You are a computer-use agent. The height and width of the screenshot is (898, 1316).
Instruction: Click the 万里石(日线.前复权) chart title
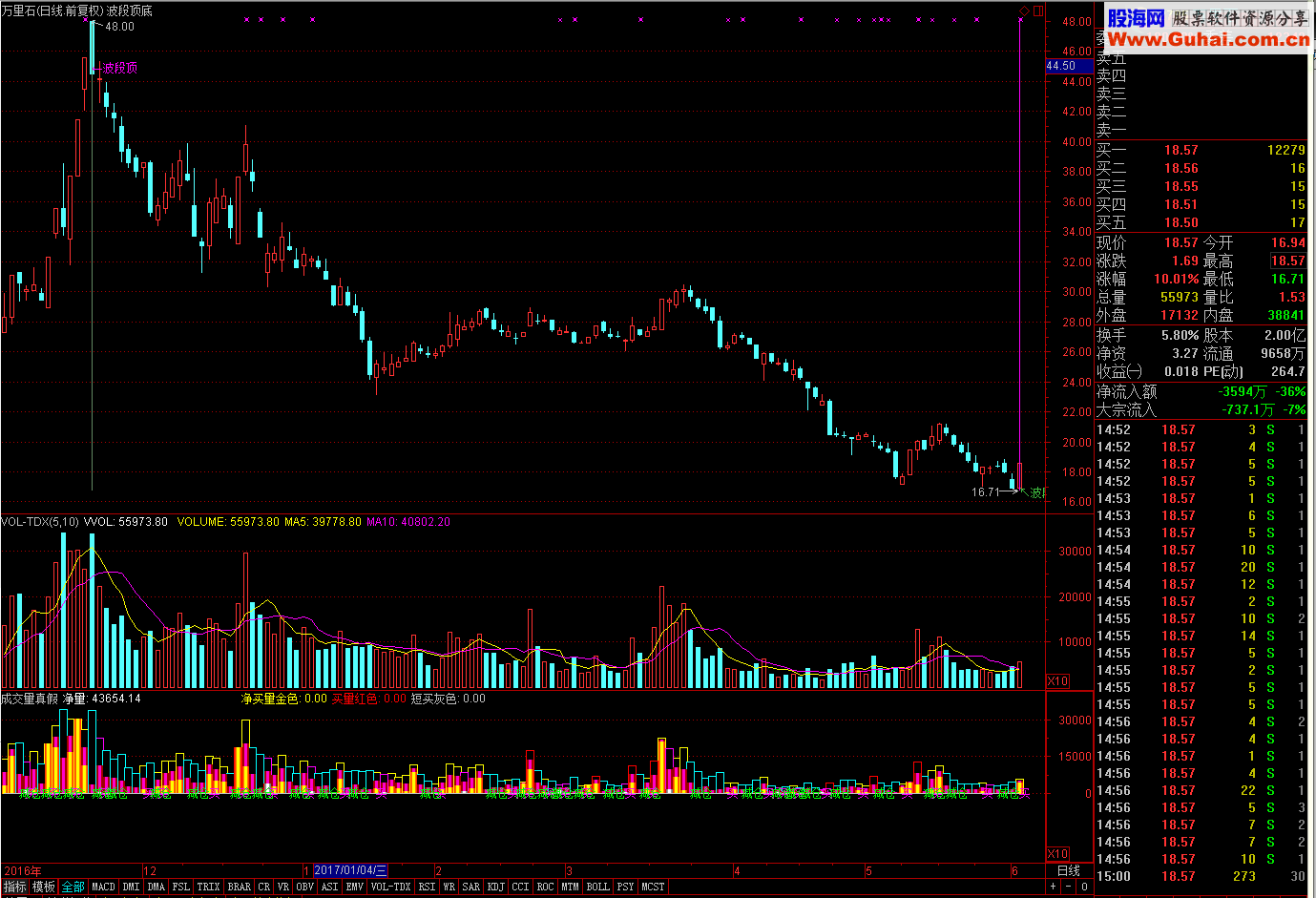click(x=52, y=10)
